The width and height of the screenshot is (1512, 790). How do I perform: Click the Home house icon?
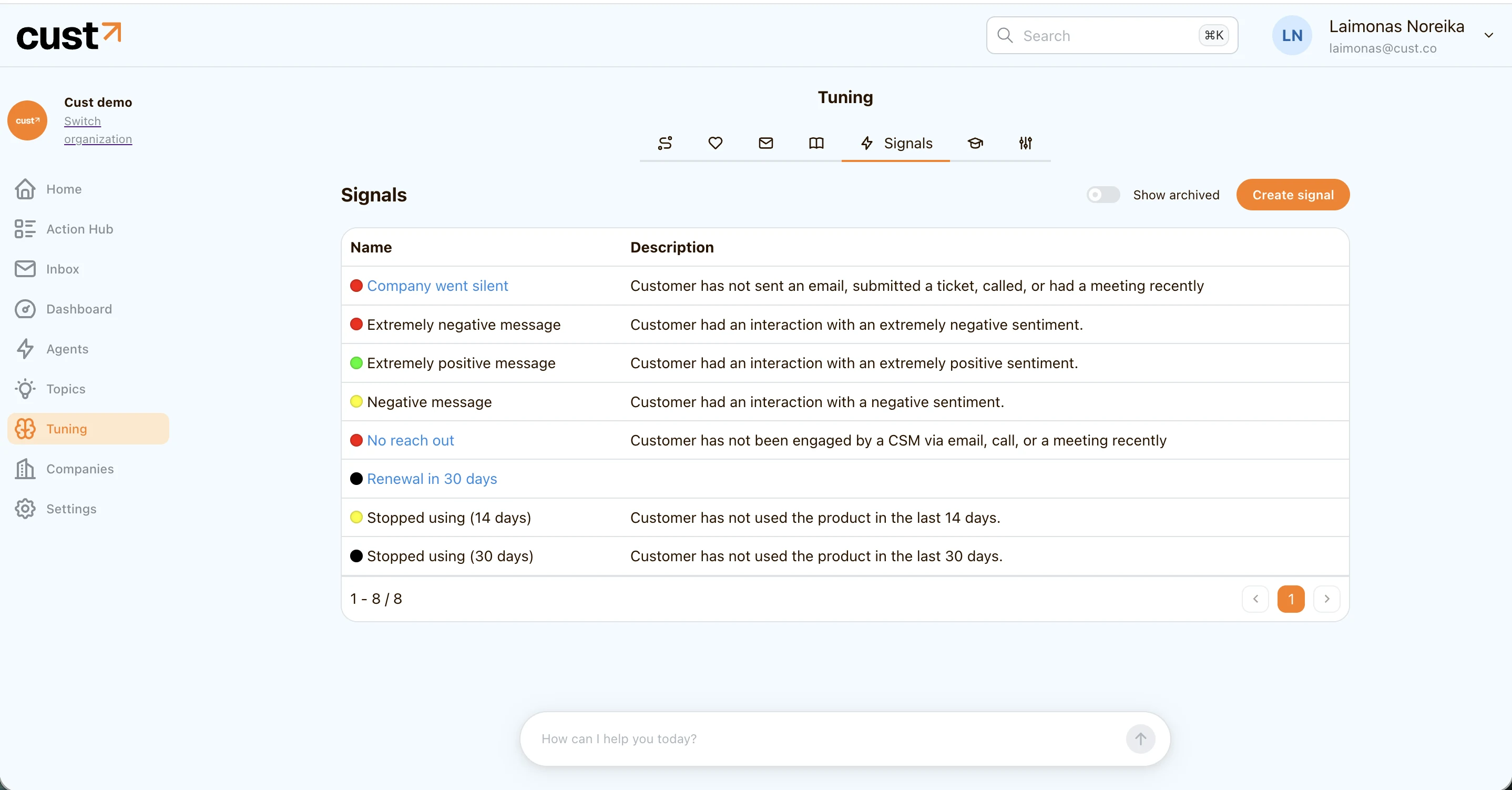point(25,189)
